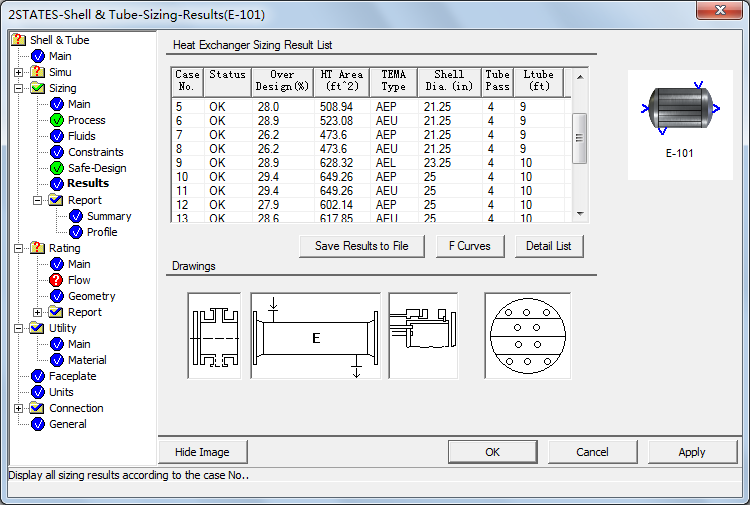This screenshot has width=750, height=505.
Task: Click the check icon beside Profile
Action: (x=76, y=232)
